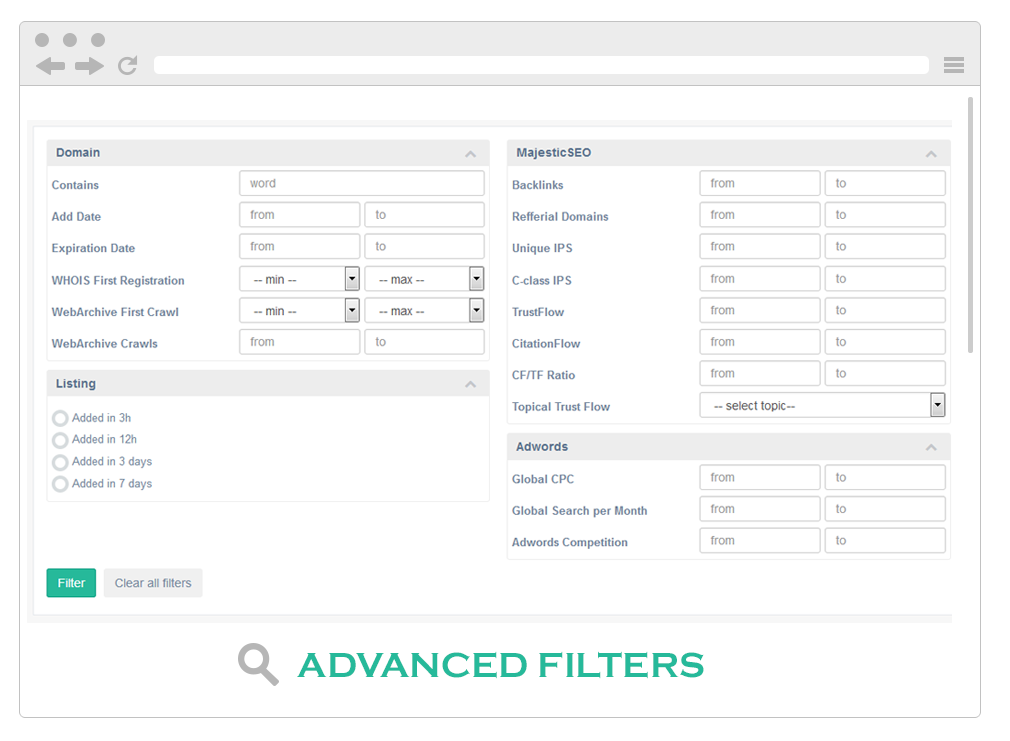The image size is (1010, 741).
Task: Select the Added in 12h option
Action: (60, 440)
